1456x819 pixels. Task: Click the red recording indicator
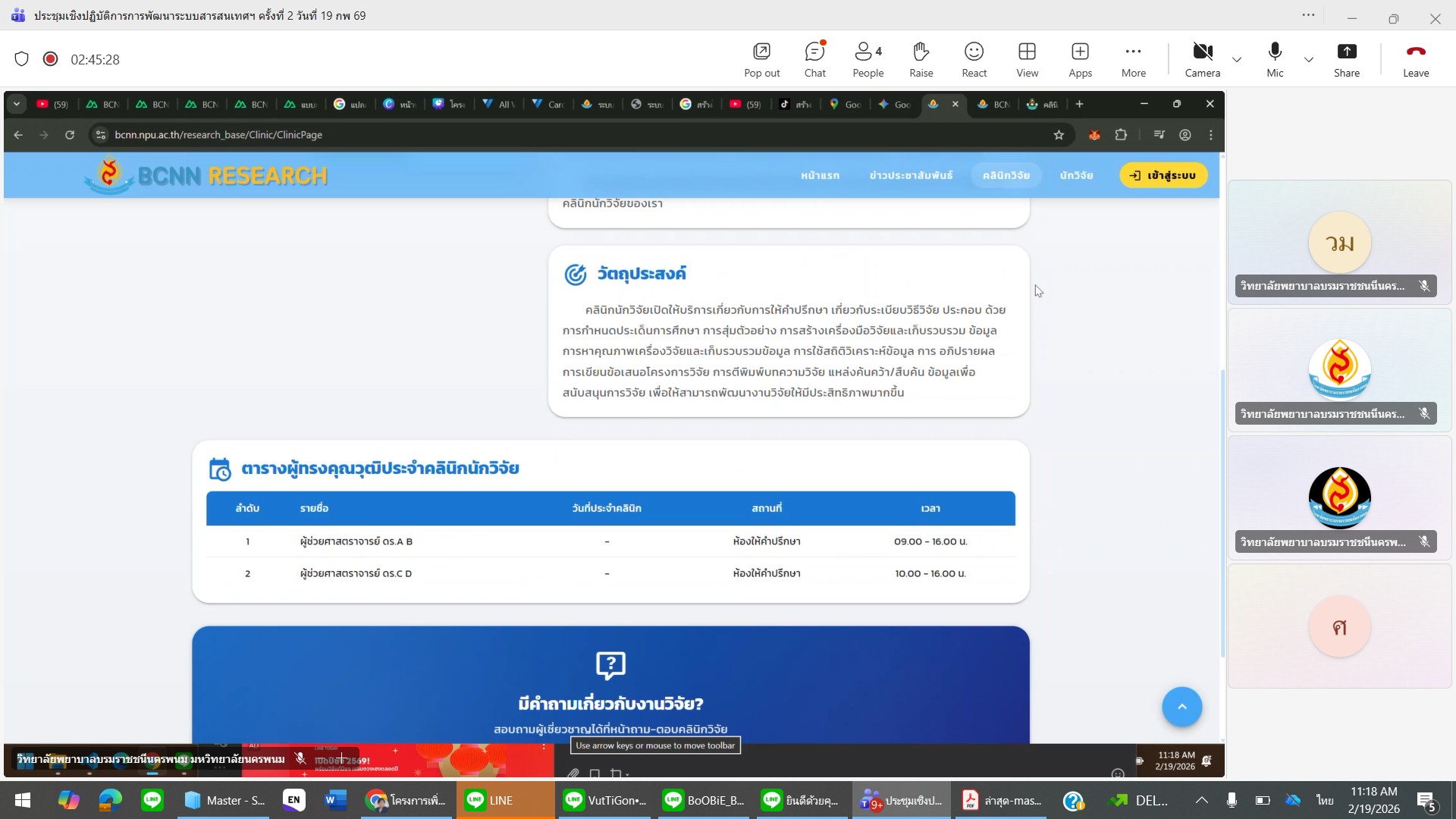pyautogui.click(x=50, y=59)
